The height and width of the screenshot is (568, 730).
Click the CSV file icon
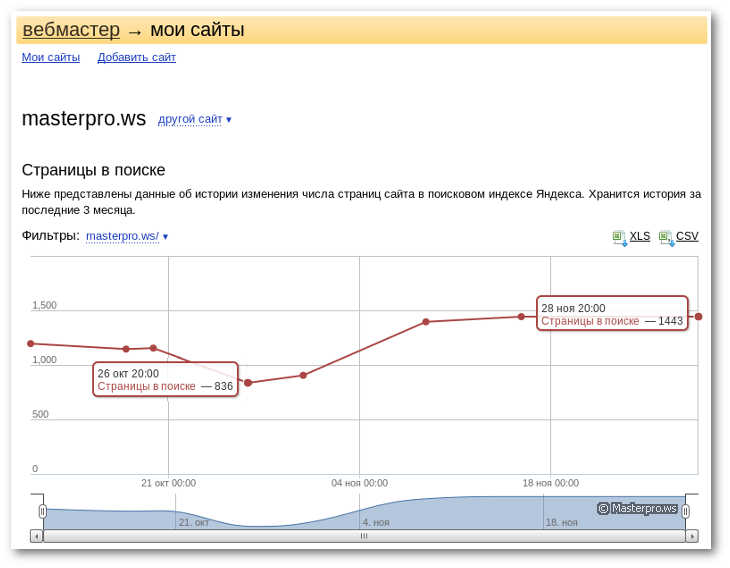(x=666, y=237)
